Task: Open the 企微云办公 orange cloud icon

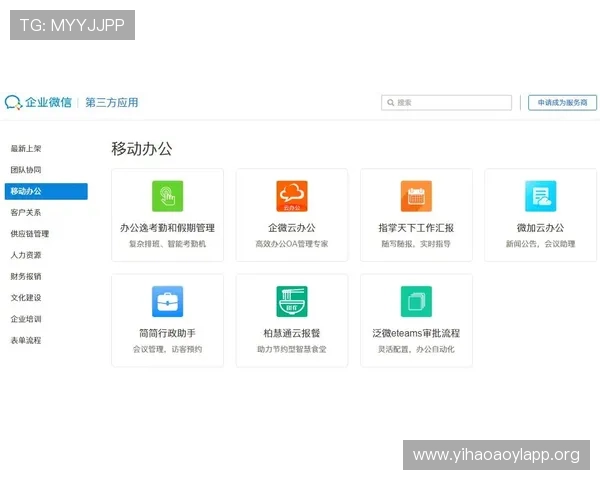Action: (292, 196)
